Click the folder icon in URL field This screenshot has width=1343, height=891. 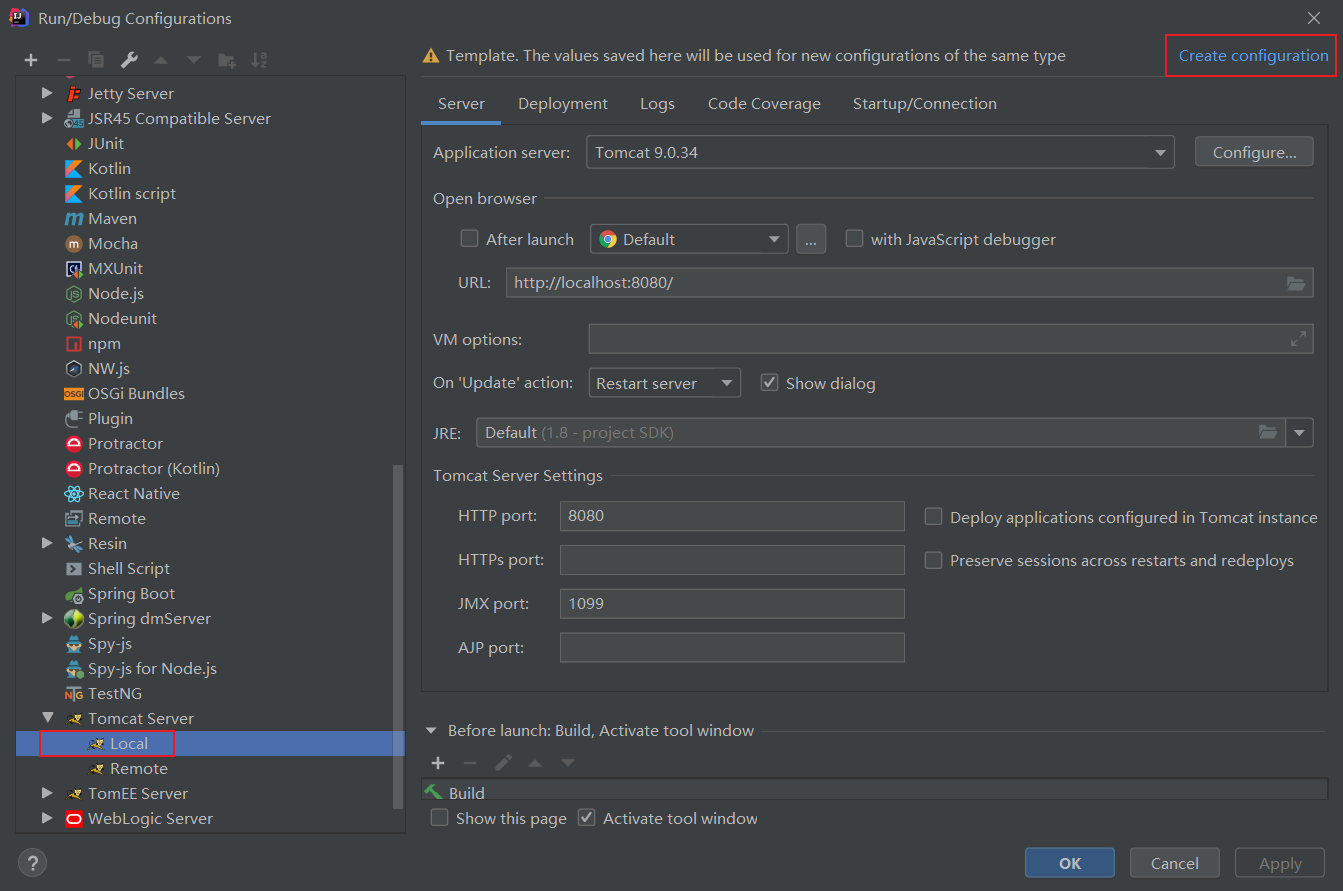tap(1296, 283)
